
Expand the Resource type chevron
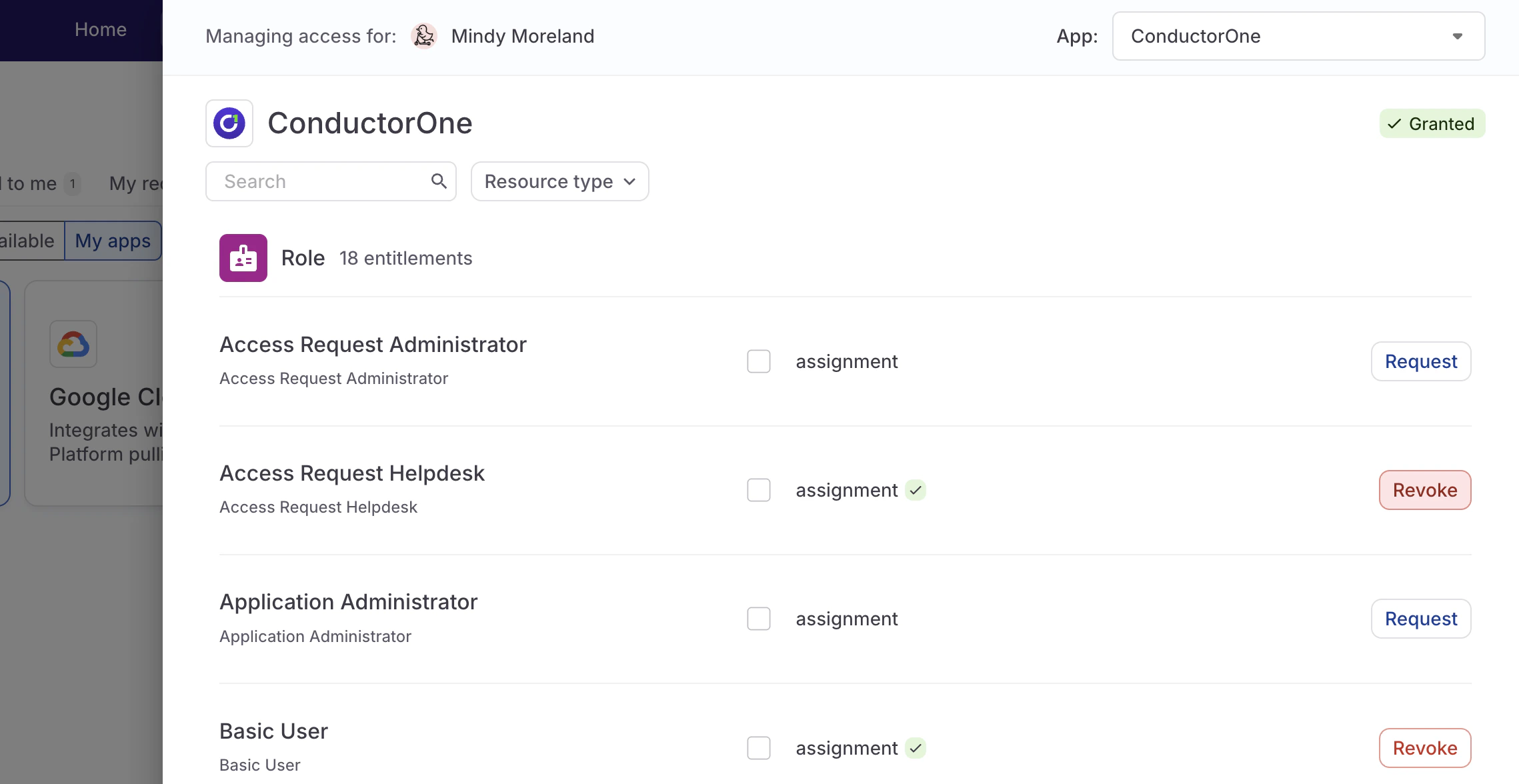coord(629,181)
